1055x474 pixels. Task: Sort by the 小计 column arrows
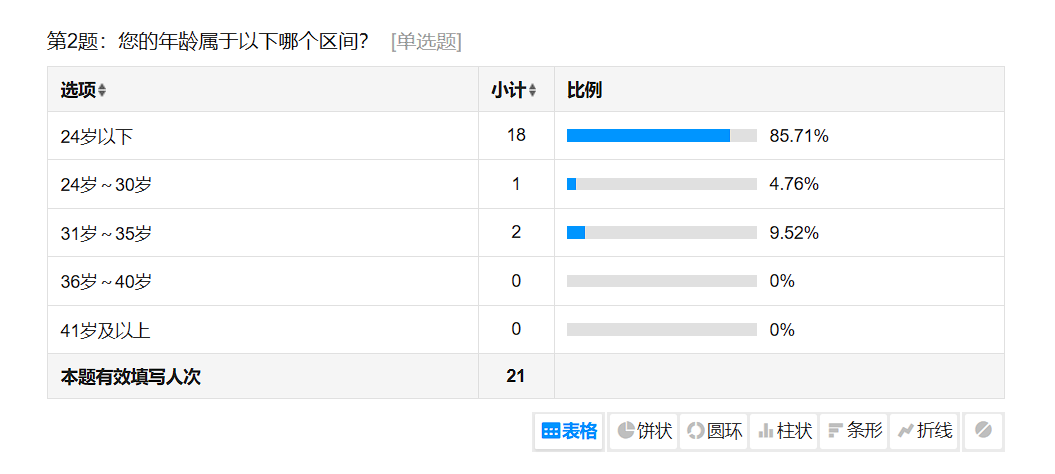pos(532,91)
